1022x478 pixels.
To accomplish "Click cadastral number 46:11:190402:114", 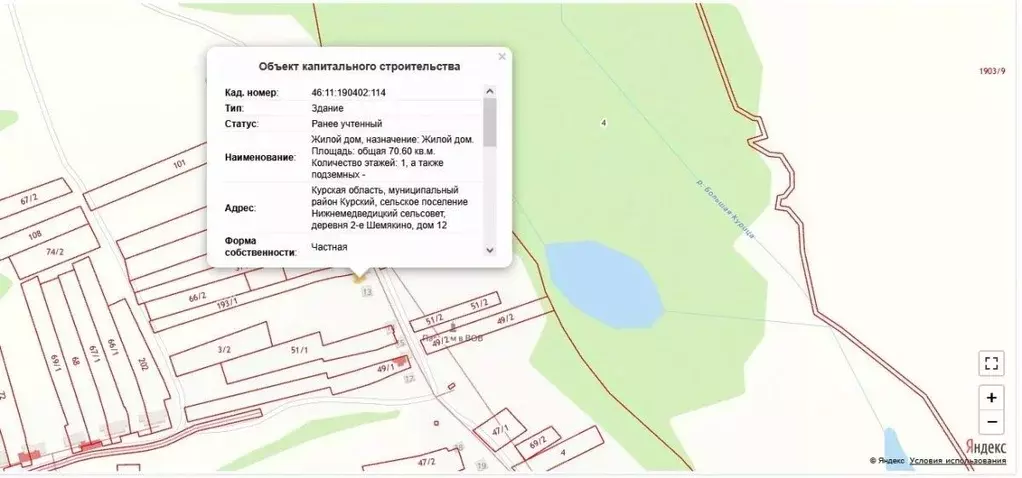I will pyautogui.click(x=349, y=93).
